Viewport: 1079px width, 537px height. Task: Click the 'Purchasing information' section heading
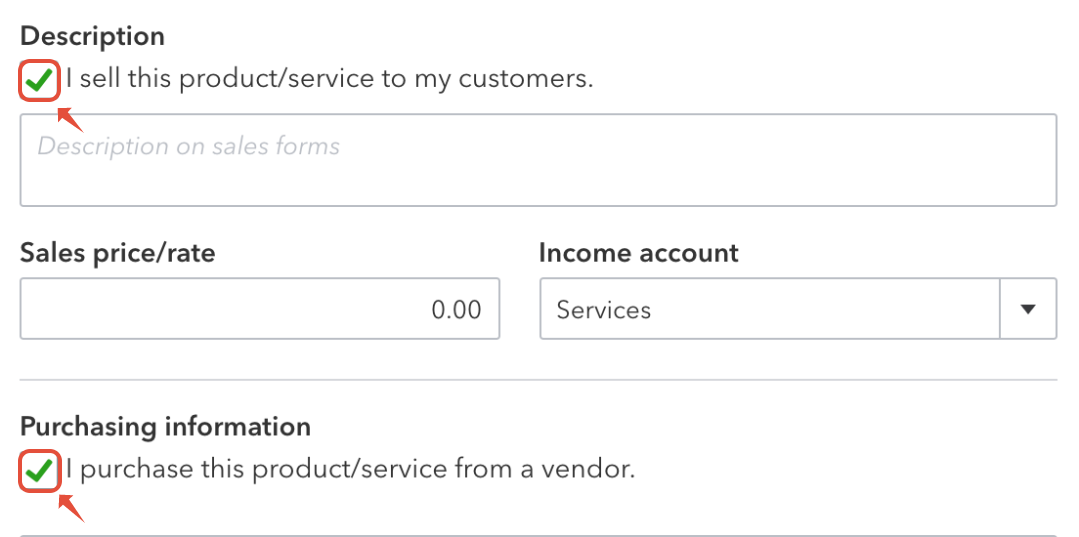[x=165, y=427]
